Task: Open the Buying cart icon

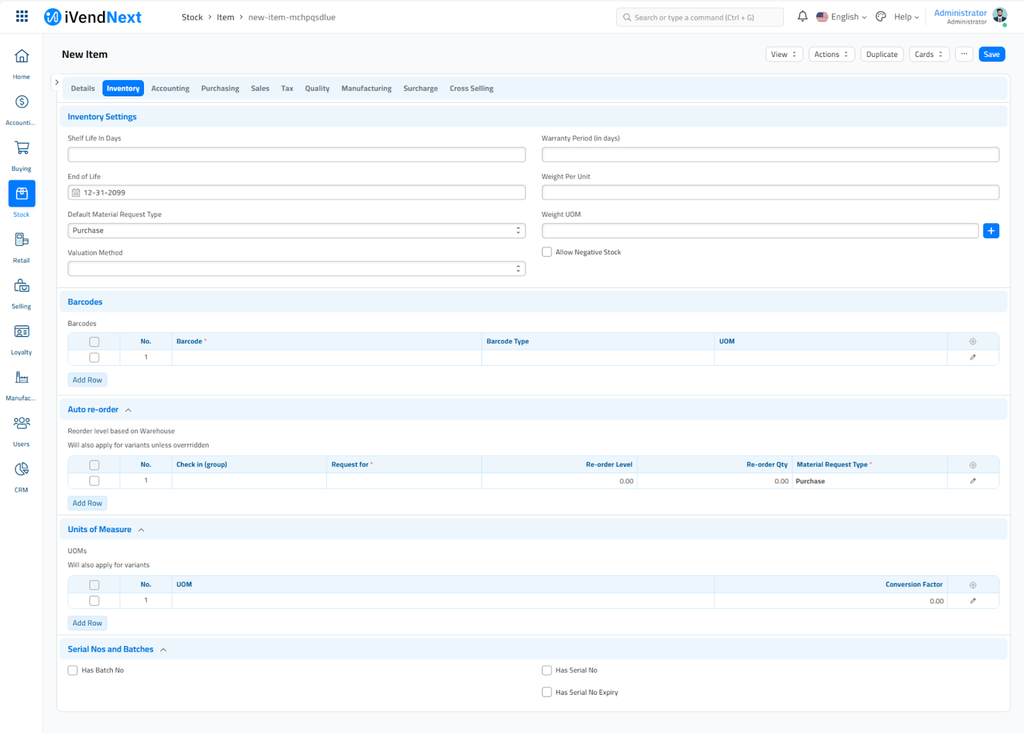Action: coord(21,148)
